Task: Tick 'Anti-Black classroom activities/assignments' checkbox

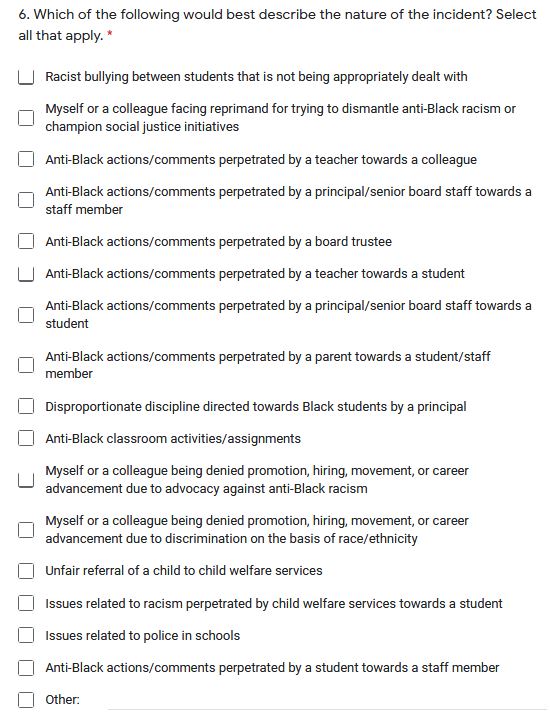Action: 26,438
